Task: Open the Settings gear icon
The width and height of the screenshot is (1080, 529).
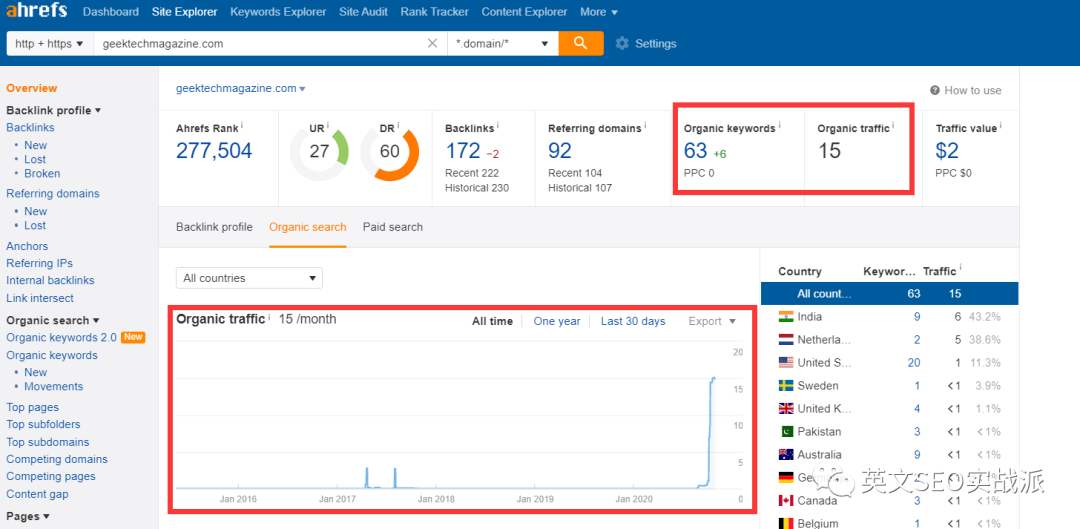Action: (622, 43)
